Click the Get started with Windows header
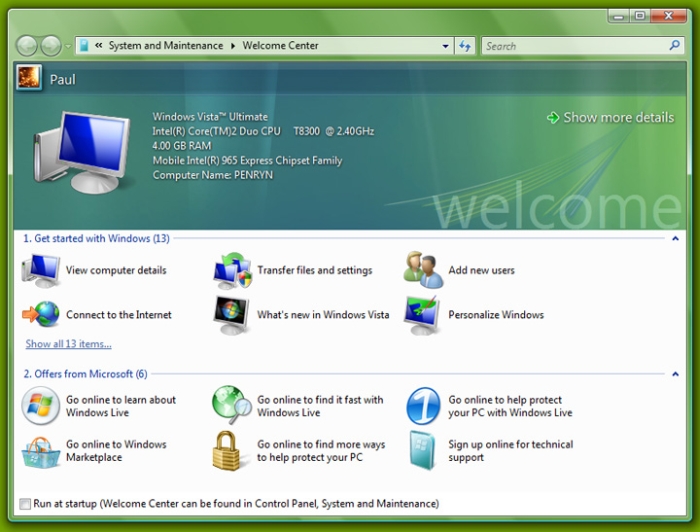The image size is (700, 532). coord(96,238)
